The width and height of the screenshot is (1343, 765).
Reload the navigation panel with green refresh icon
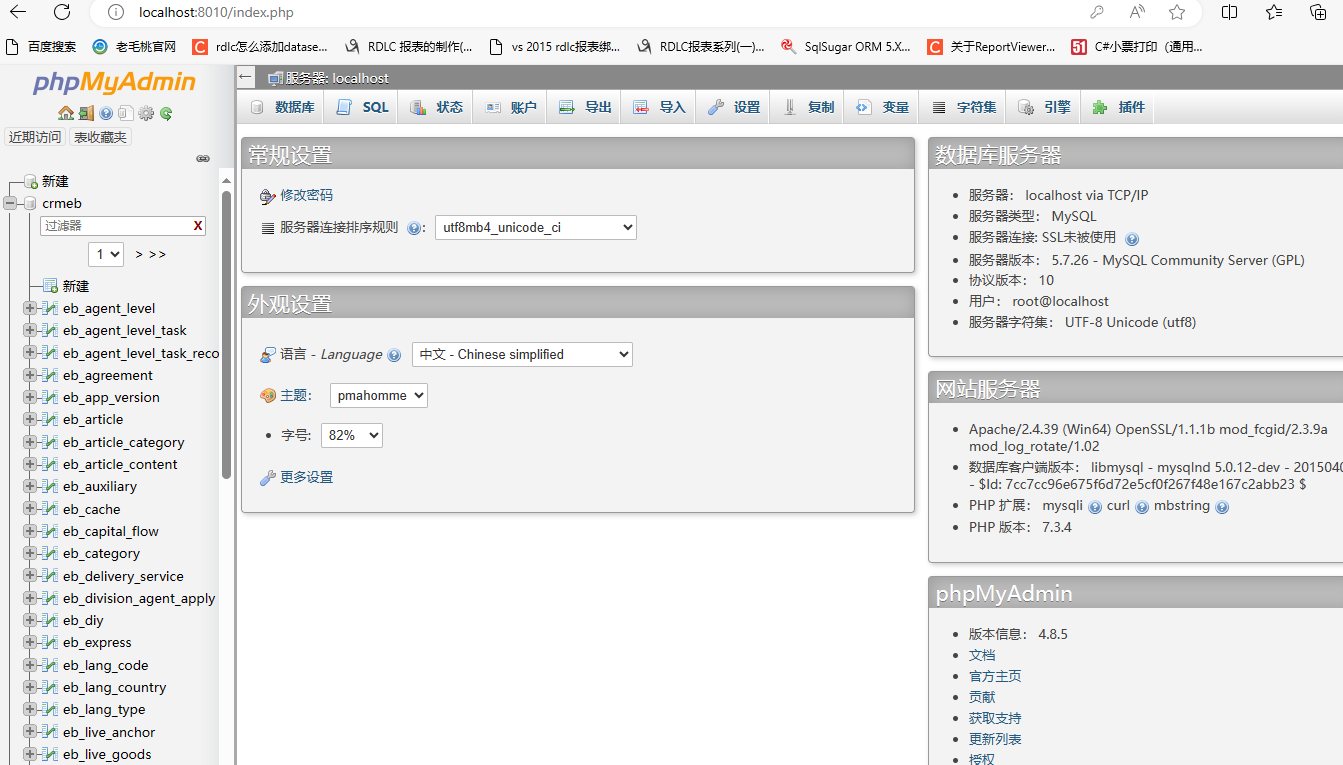[x=166, y=113]
